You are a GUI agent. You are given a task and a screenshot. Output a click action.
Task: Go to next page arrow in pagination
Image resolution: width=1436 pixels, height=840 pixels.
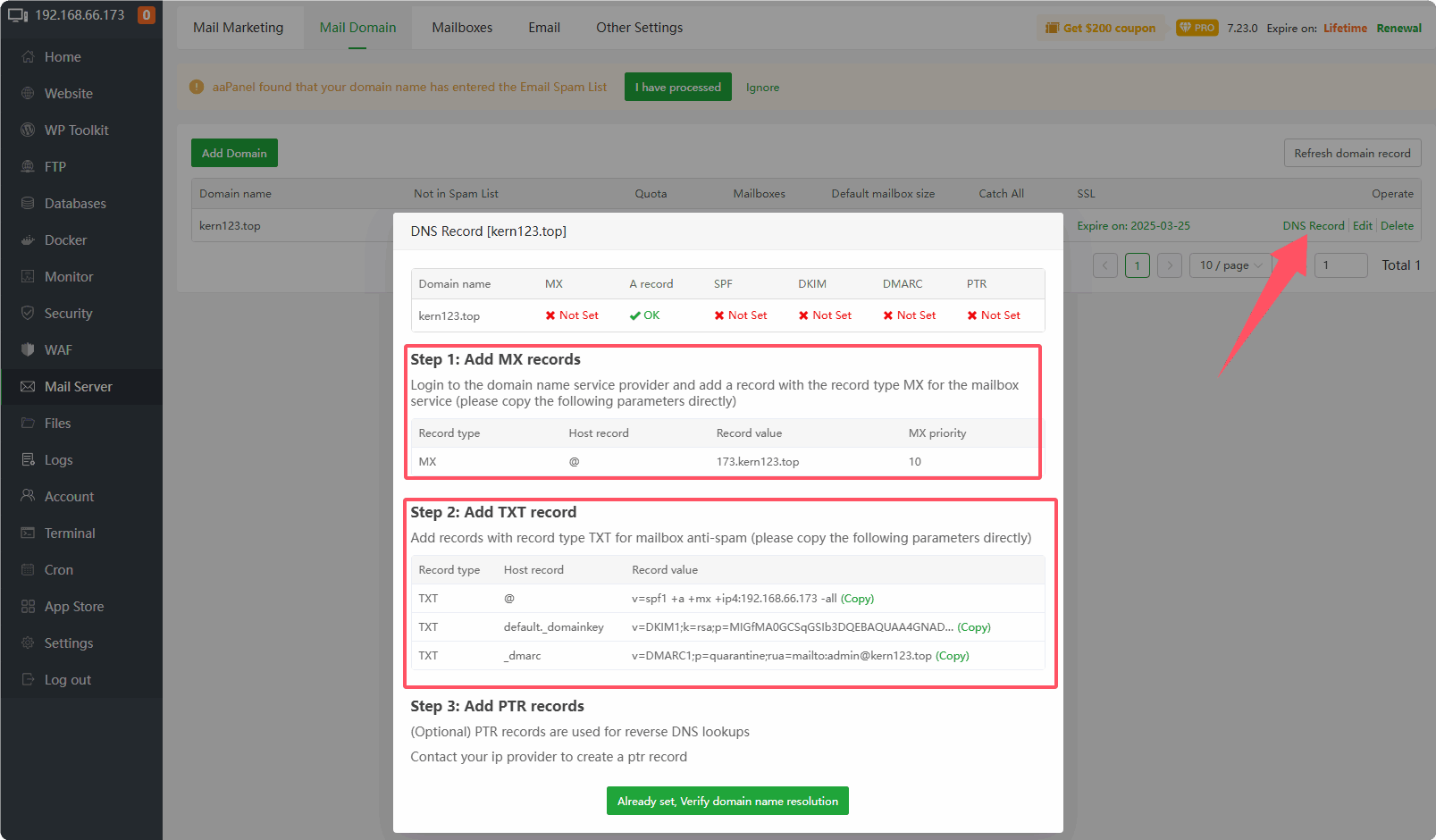1170,265
